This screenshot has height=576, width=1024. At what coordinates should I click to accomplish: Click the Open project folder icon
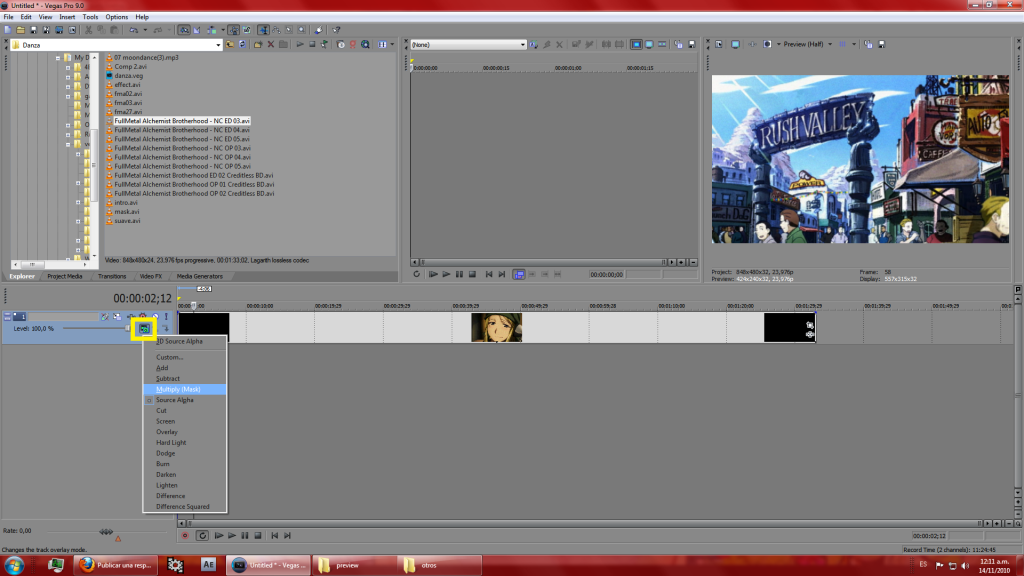click(x=20, y=30)
